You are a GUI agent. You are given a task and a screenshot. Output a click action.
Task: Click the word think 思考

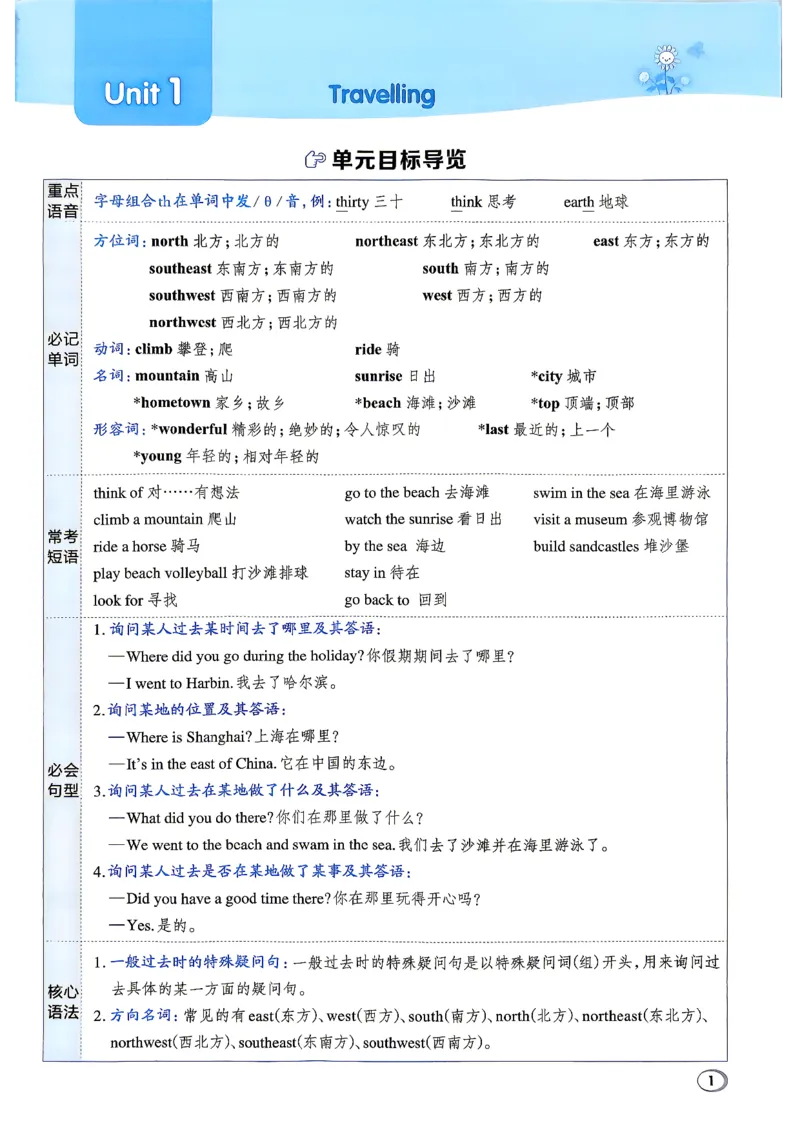483,202
